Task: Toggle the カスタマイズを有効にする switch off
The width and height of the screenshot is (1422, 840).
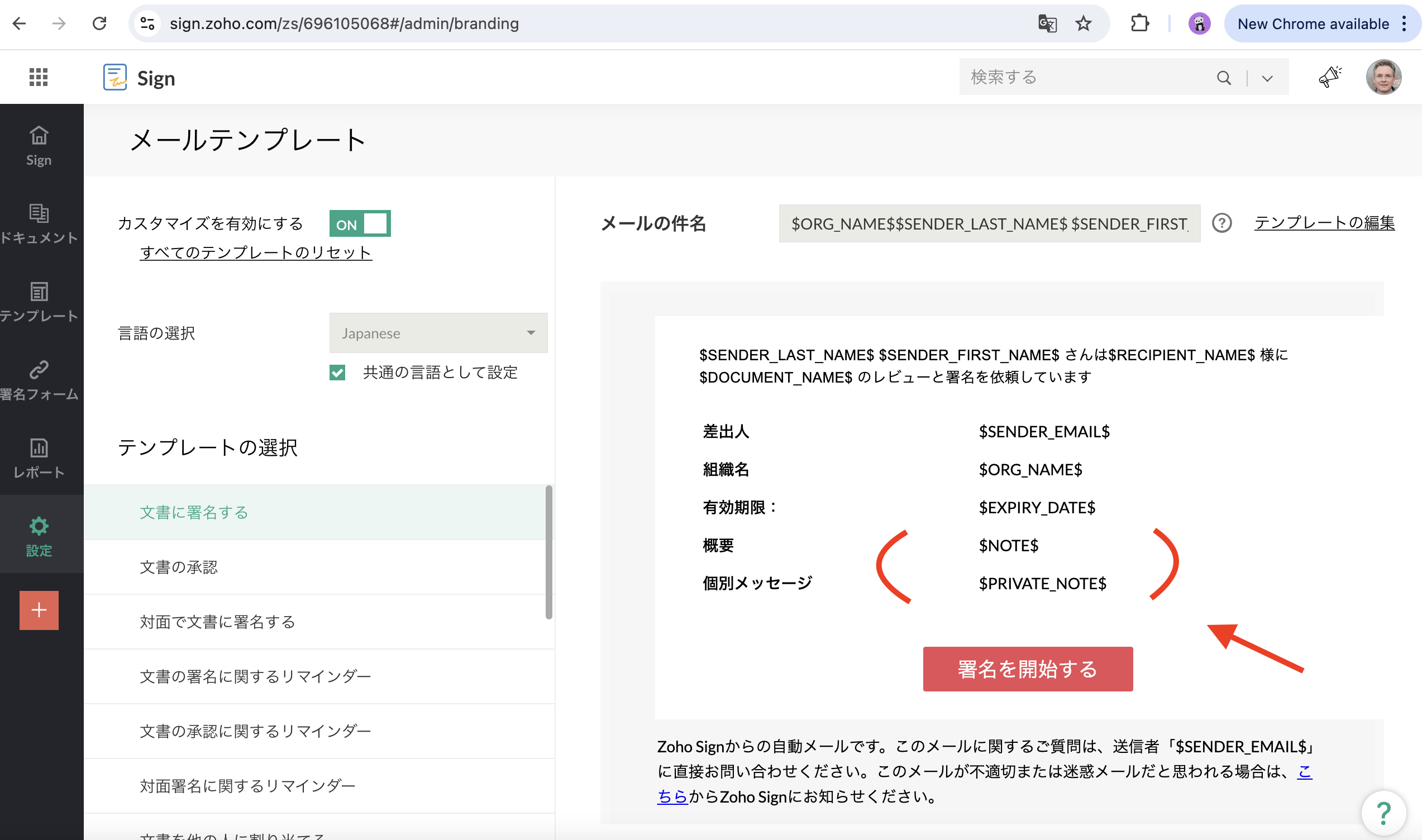Action: point(360,223)
